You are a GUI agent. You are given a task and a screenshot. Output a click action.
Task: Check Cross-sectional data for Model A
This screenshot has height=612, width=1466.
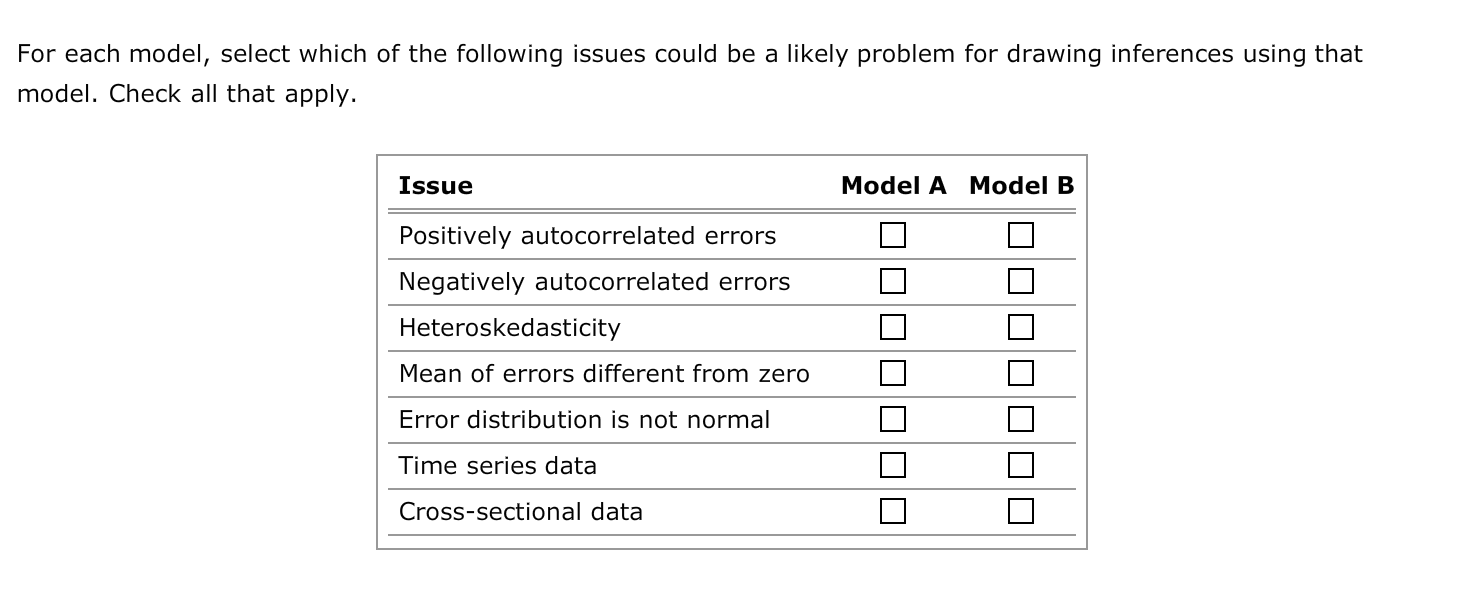tap(893, 511)
